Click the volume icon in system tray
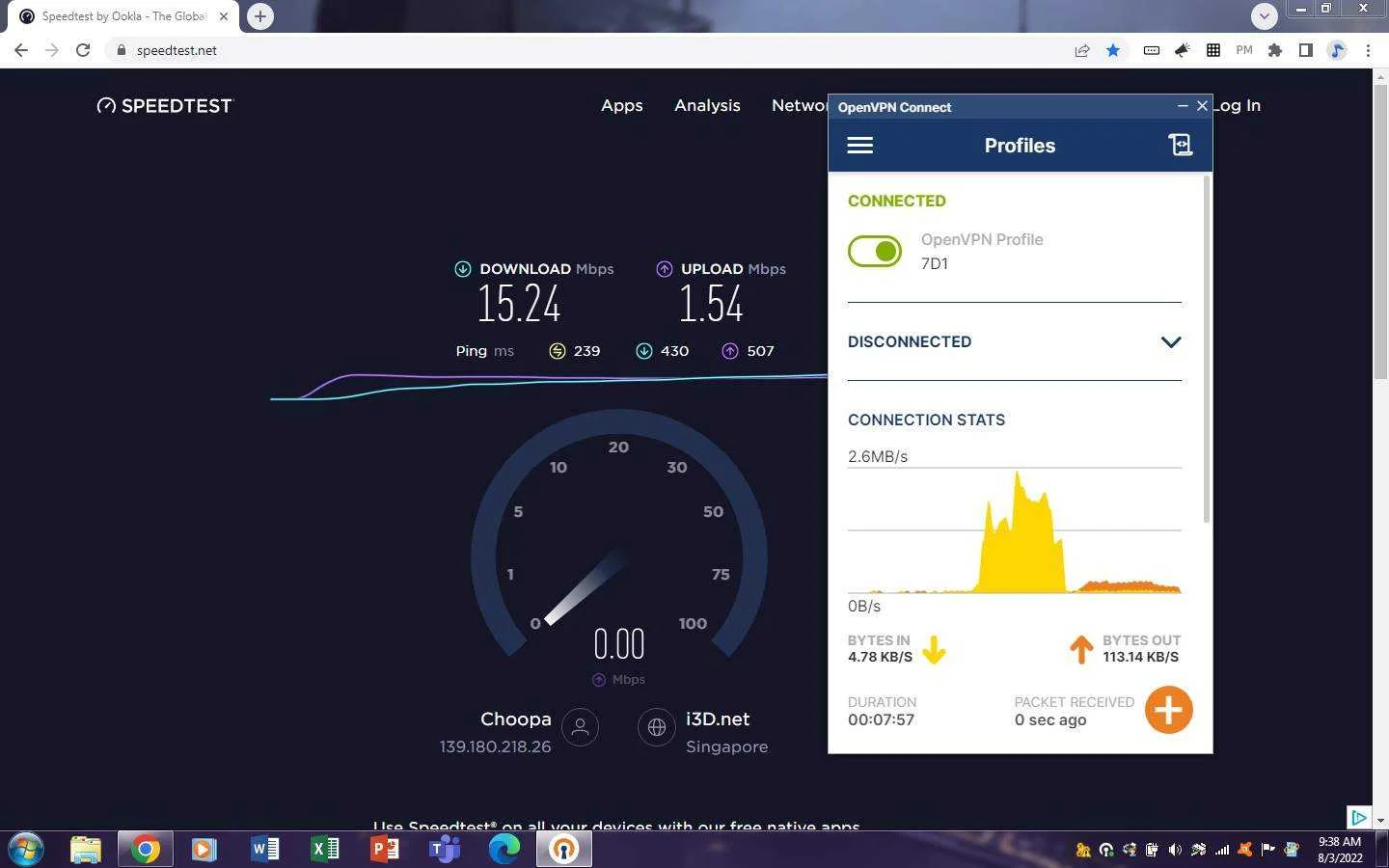 (x=1175, y=850)
